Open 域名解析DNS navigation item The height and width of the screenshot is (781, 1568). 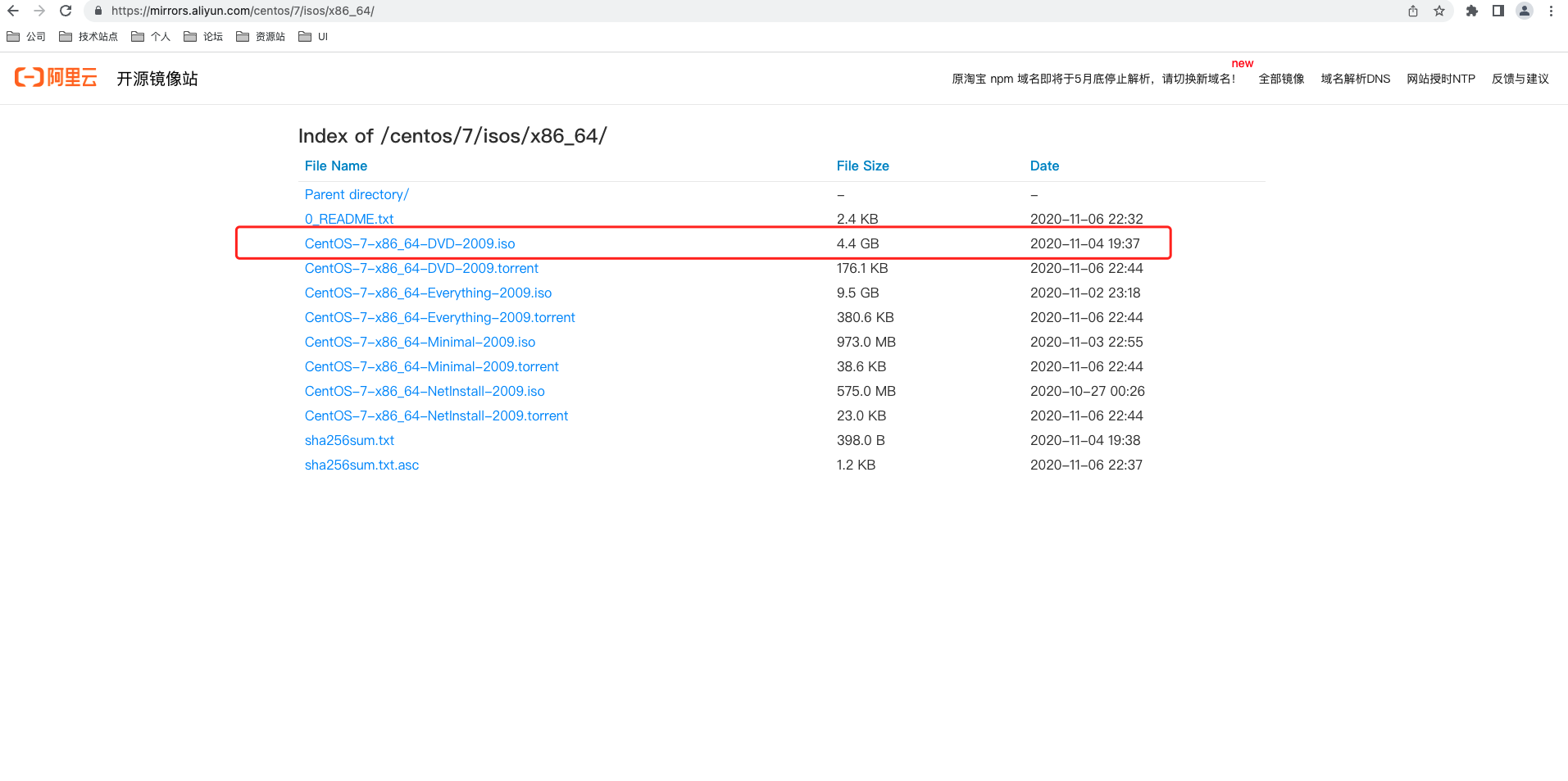(1356, 79)
